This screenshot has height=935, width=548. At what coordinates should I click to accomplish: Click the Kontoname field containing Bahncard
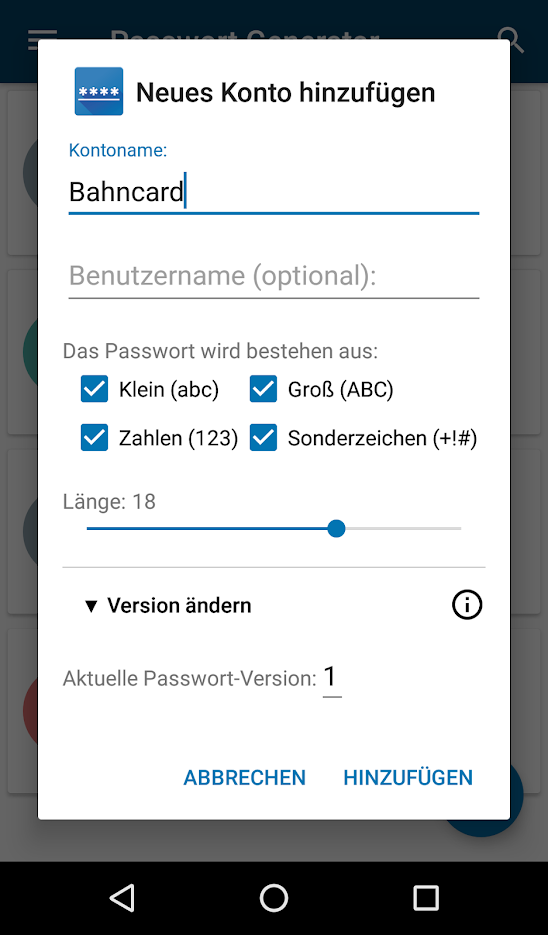(274, 192)
